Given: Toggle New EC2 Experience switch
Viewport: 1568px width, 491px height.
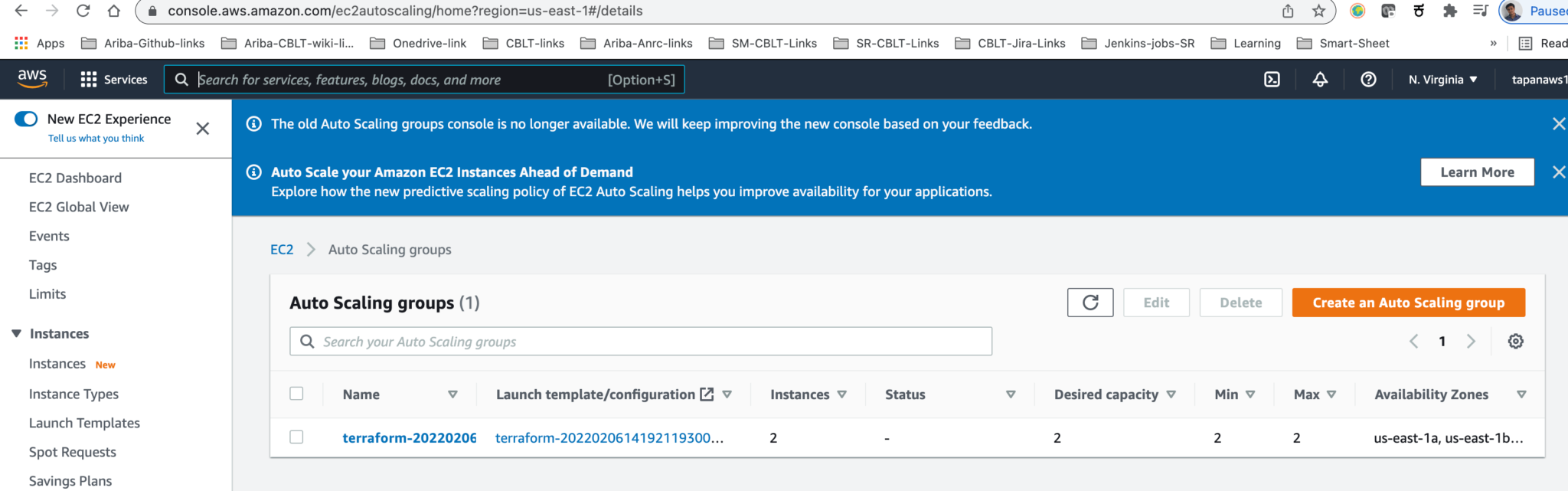Looking at the screenshot, I should pyautogui.click(x=26, y=119).
